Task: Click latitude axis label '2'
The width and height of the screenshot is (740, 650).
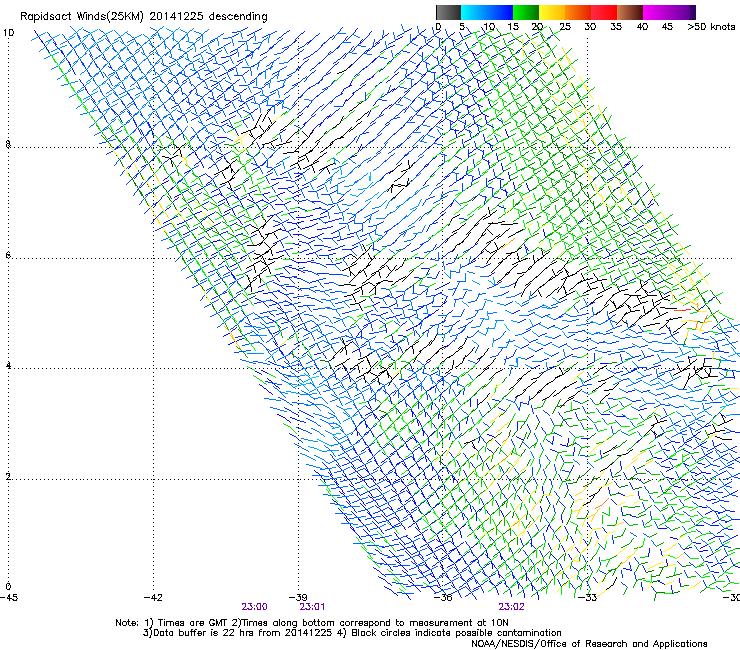Action: click(8, 476)
